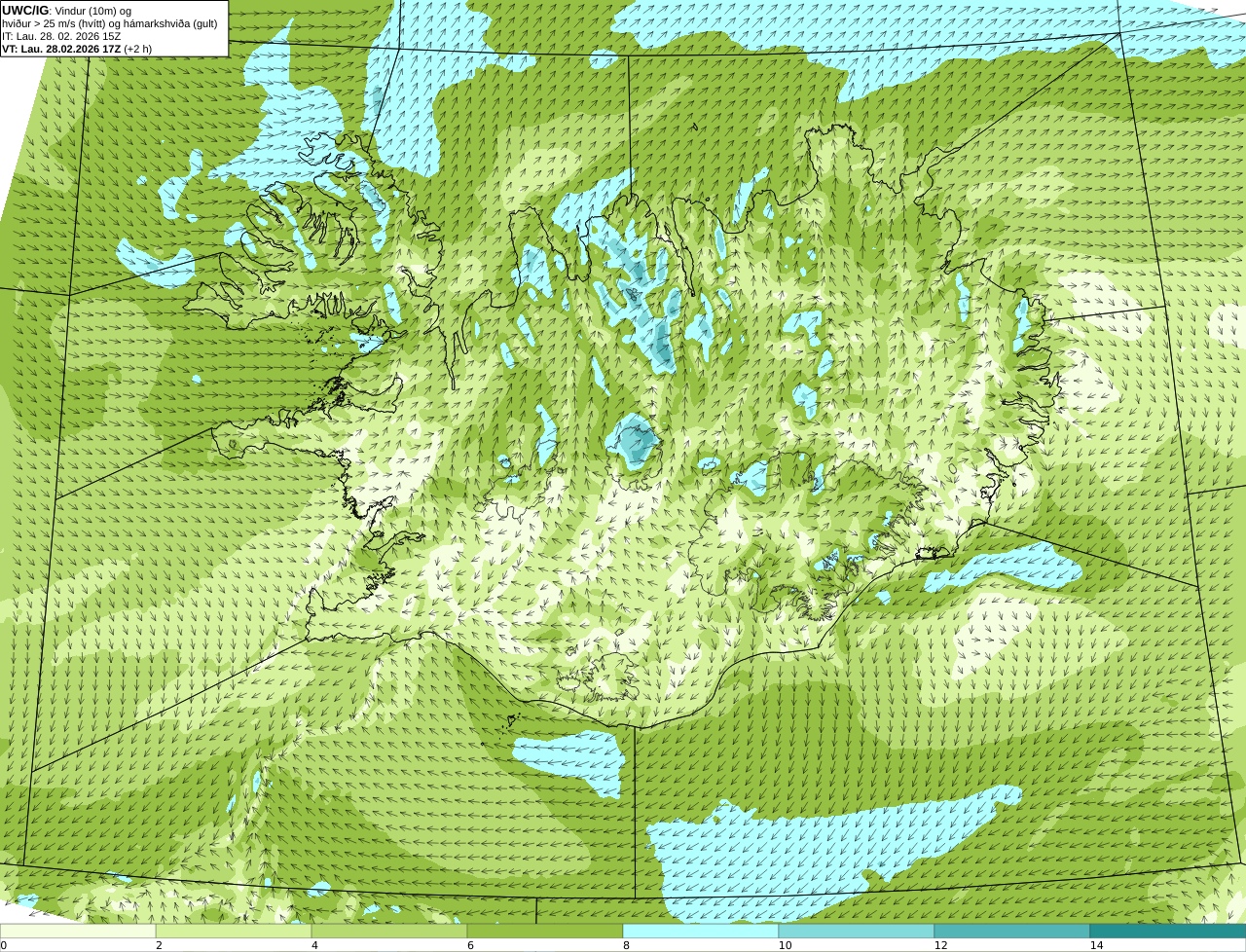The height and width of the screenshot is (952, 1246).
Task: Click the 10–12 m/s turquoise legend swatch
Action: click(857, 931)
